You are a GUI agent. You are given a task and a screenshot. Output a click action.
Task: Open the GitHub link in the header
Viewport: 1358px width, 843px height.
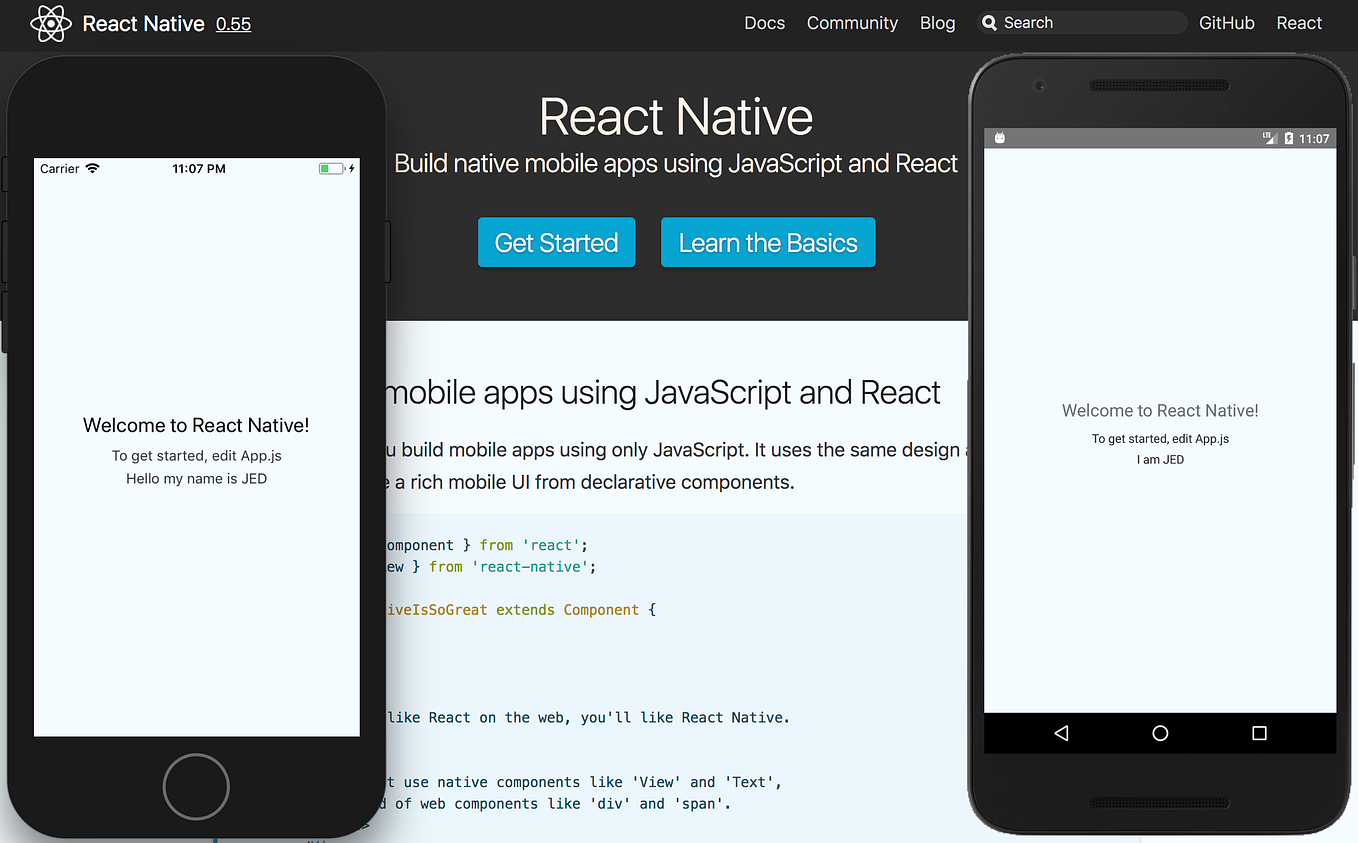pos(1226,23)
